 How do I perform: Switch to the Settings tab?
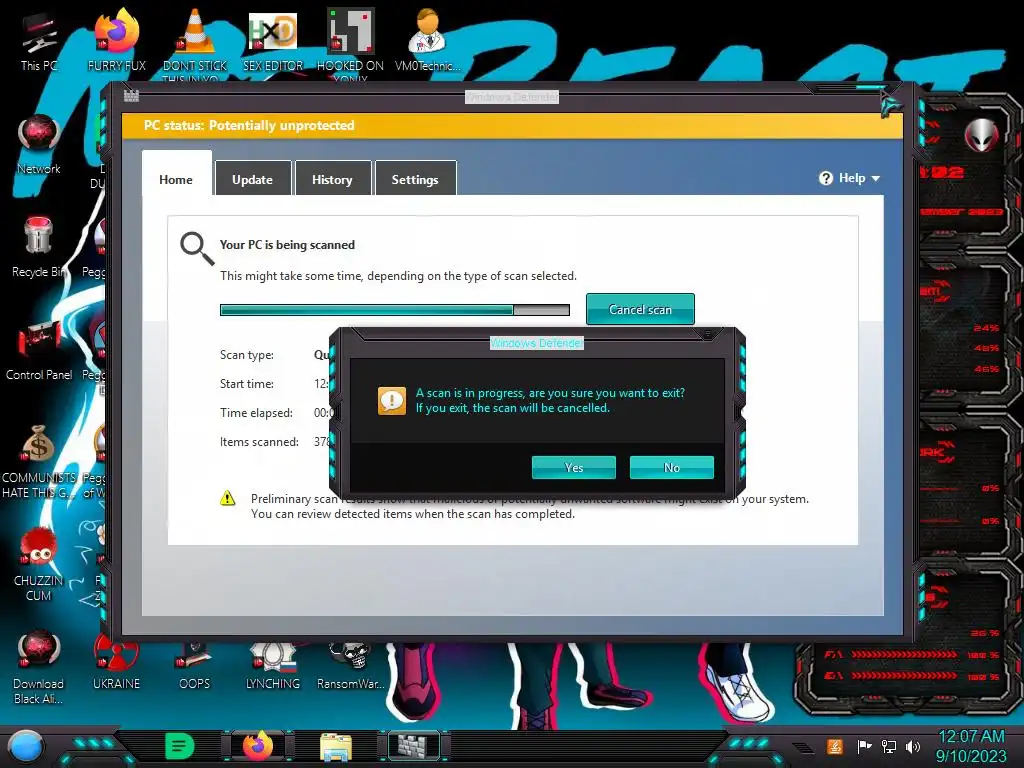click(415, 180)
